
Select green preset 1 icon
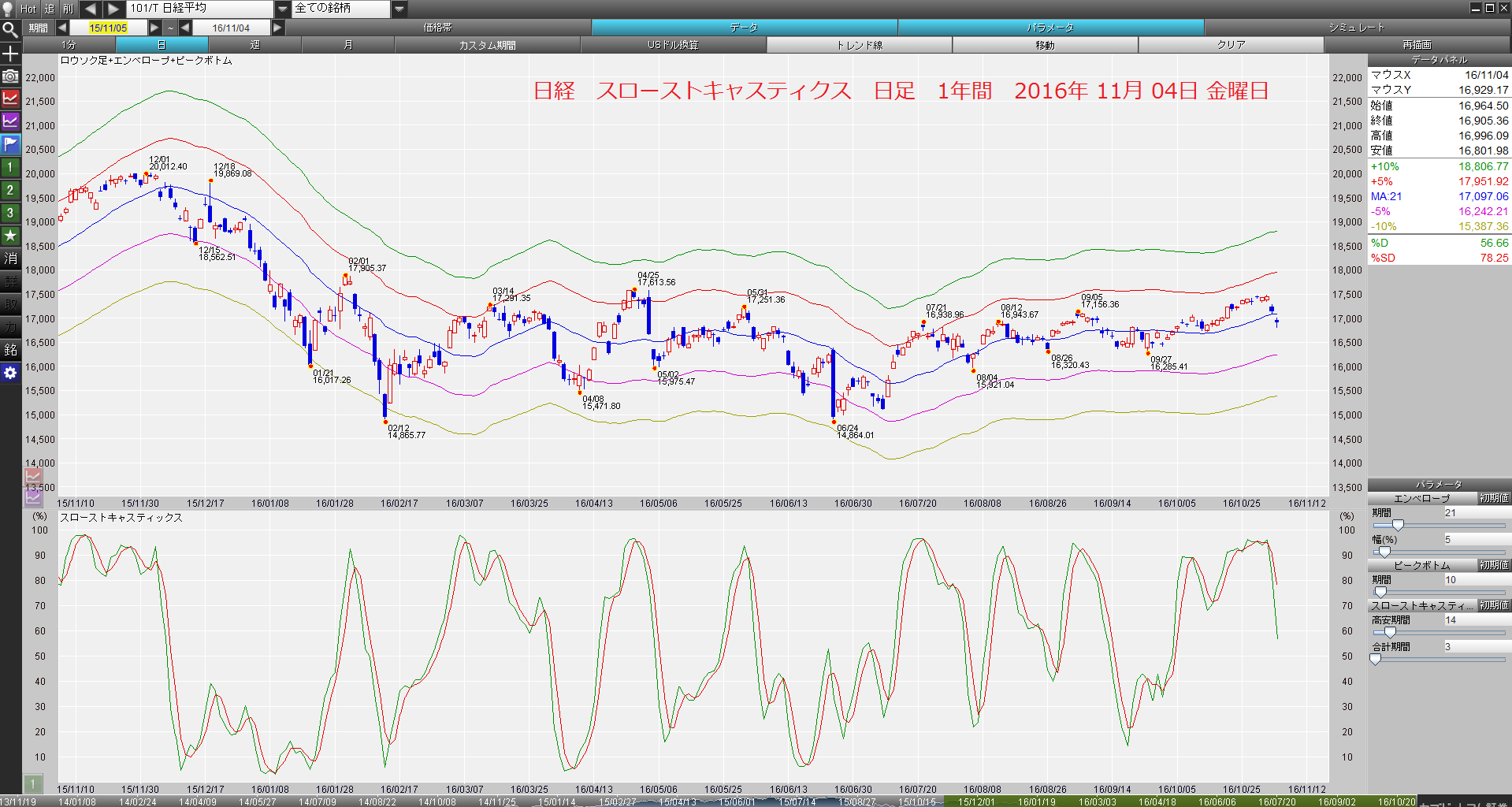[10, 167]
